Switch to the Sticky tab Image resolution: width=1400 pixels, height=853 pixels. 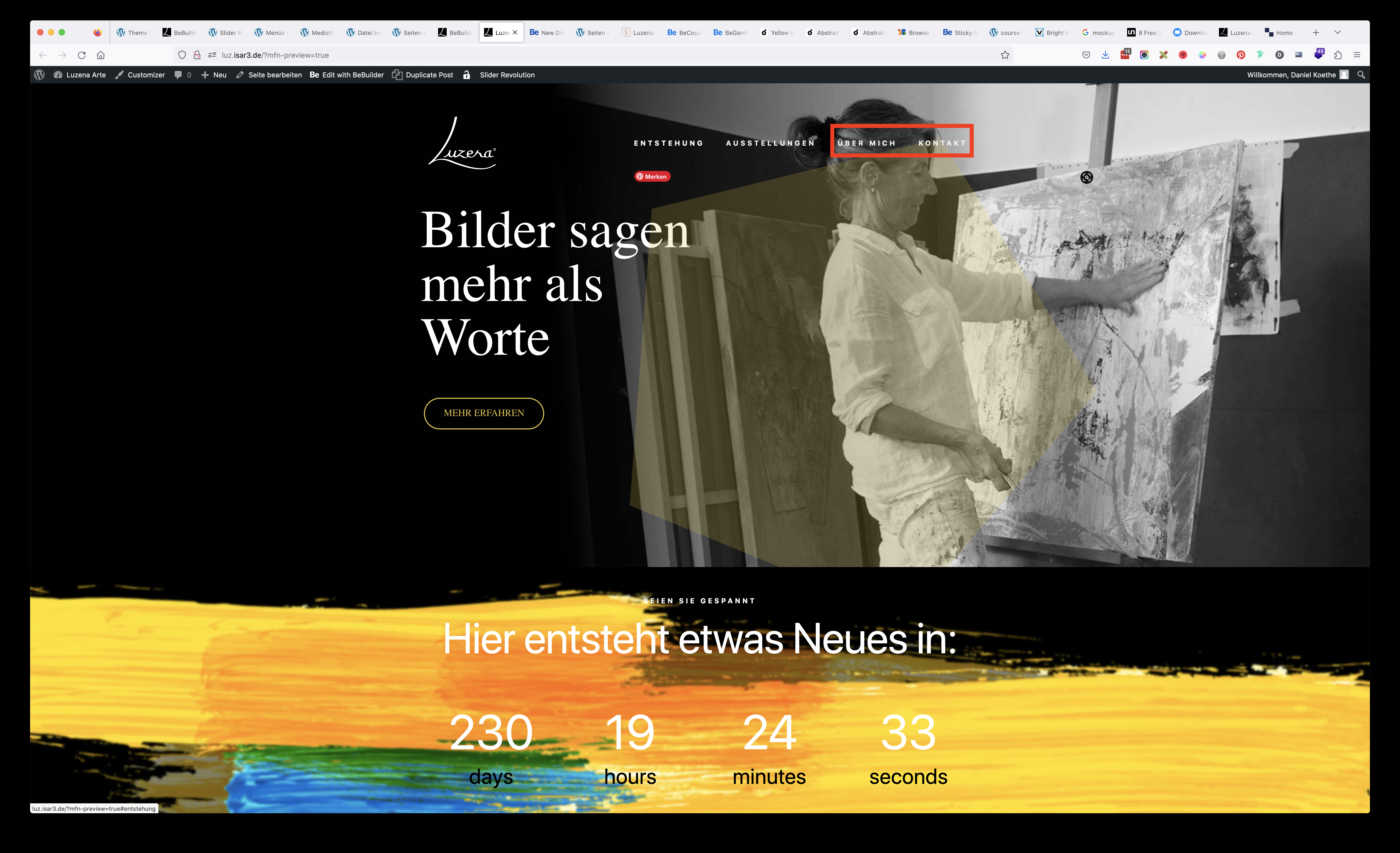pos(961,33)
